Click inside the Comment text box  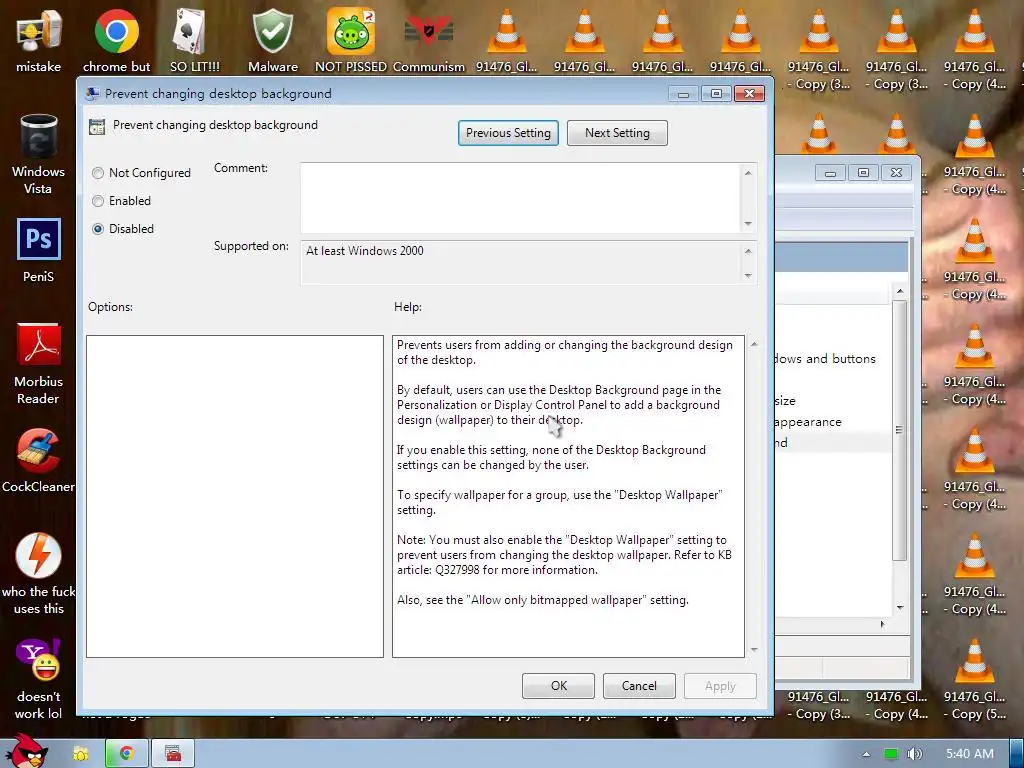[x=520, y=198]
